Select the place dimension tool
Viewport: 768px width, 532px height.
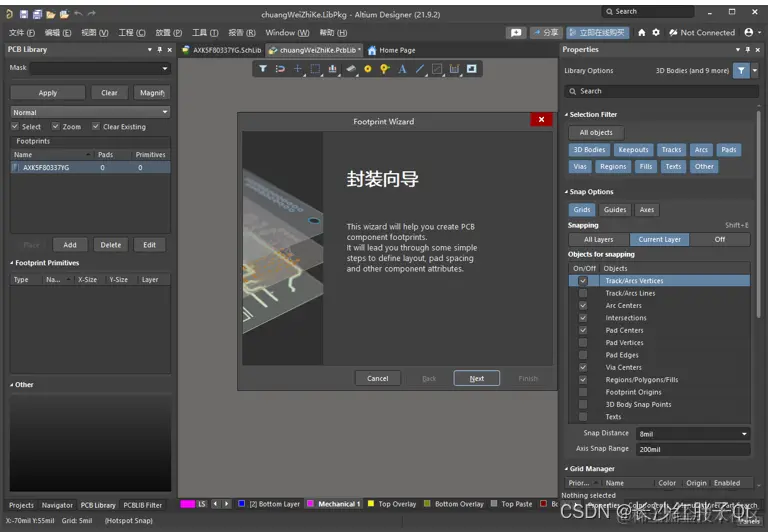(454, 69)
